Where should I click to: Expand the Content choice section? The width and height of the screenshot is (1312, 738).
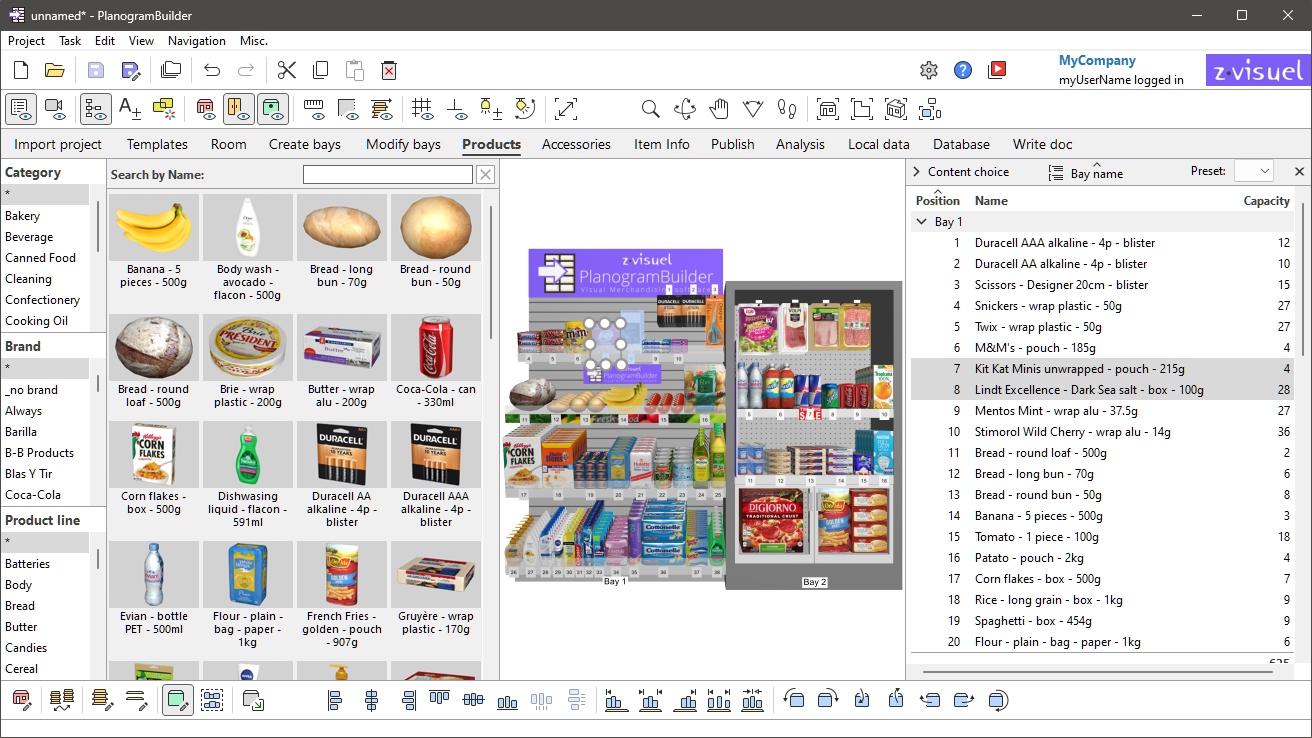click(x=916, y=172)
